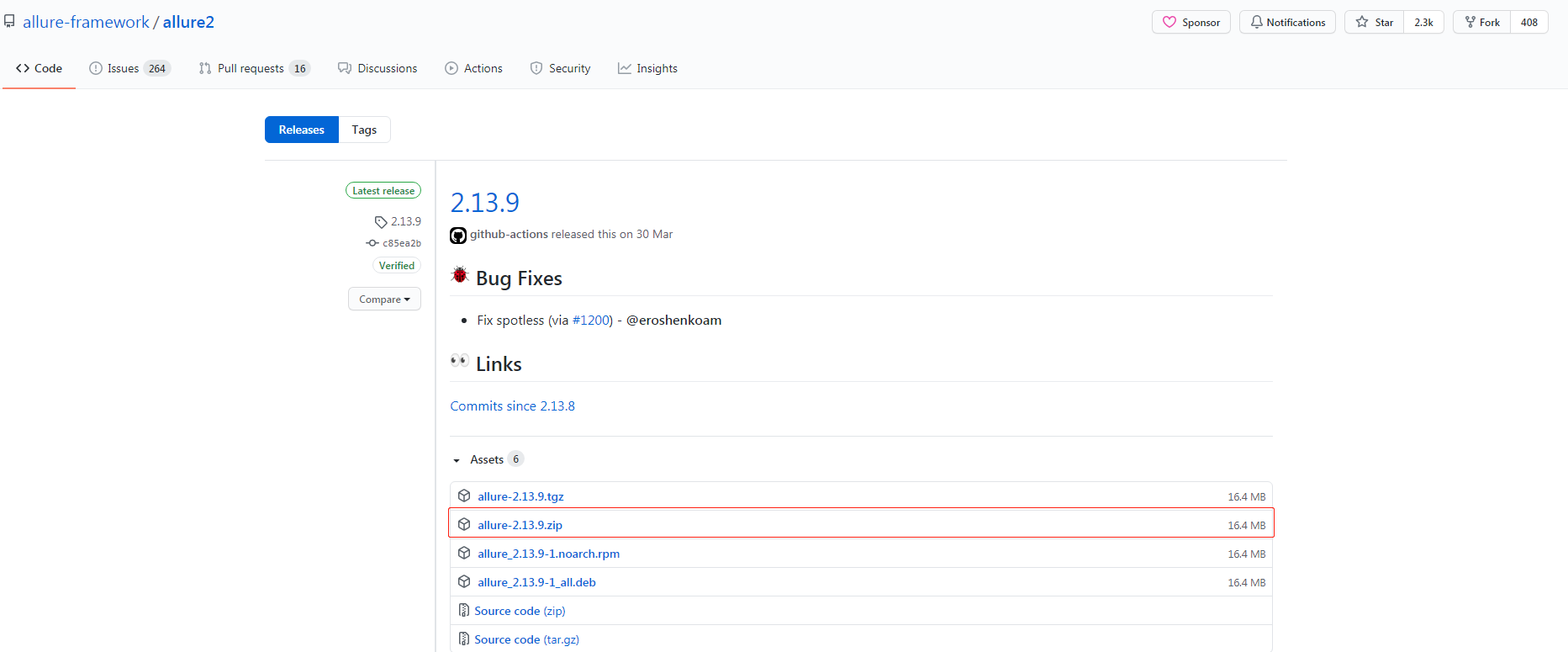Click package icon beside allure-2.13.9.tgz
This screenshot has width=1568, height=652.
[464, 496]
